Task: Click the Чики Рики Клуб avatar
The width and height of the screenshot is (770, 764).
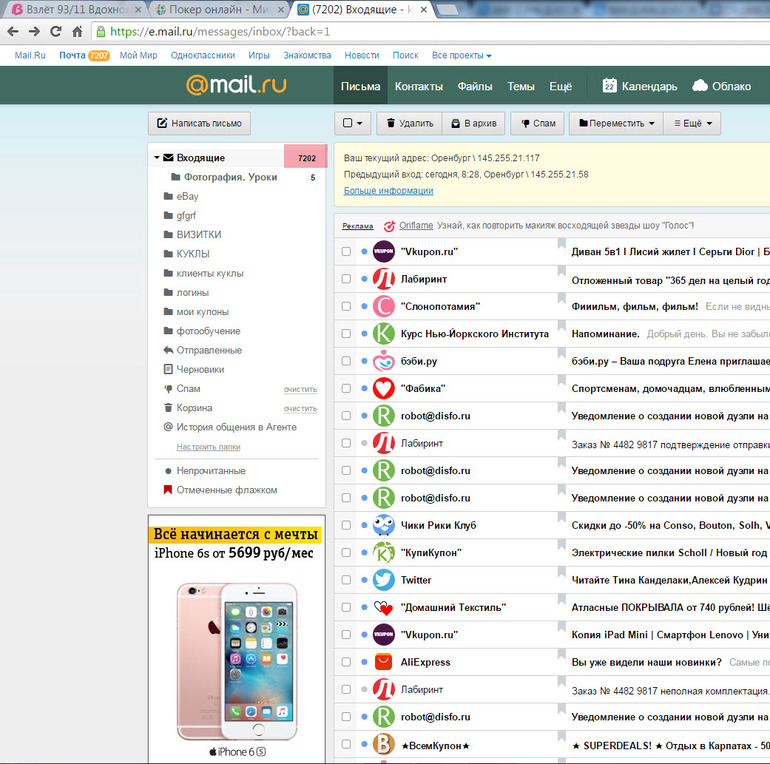Action: [383, 525]
